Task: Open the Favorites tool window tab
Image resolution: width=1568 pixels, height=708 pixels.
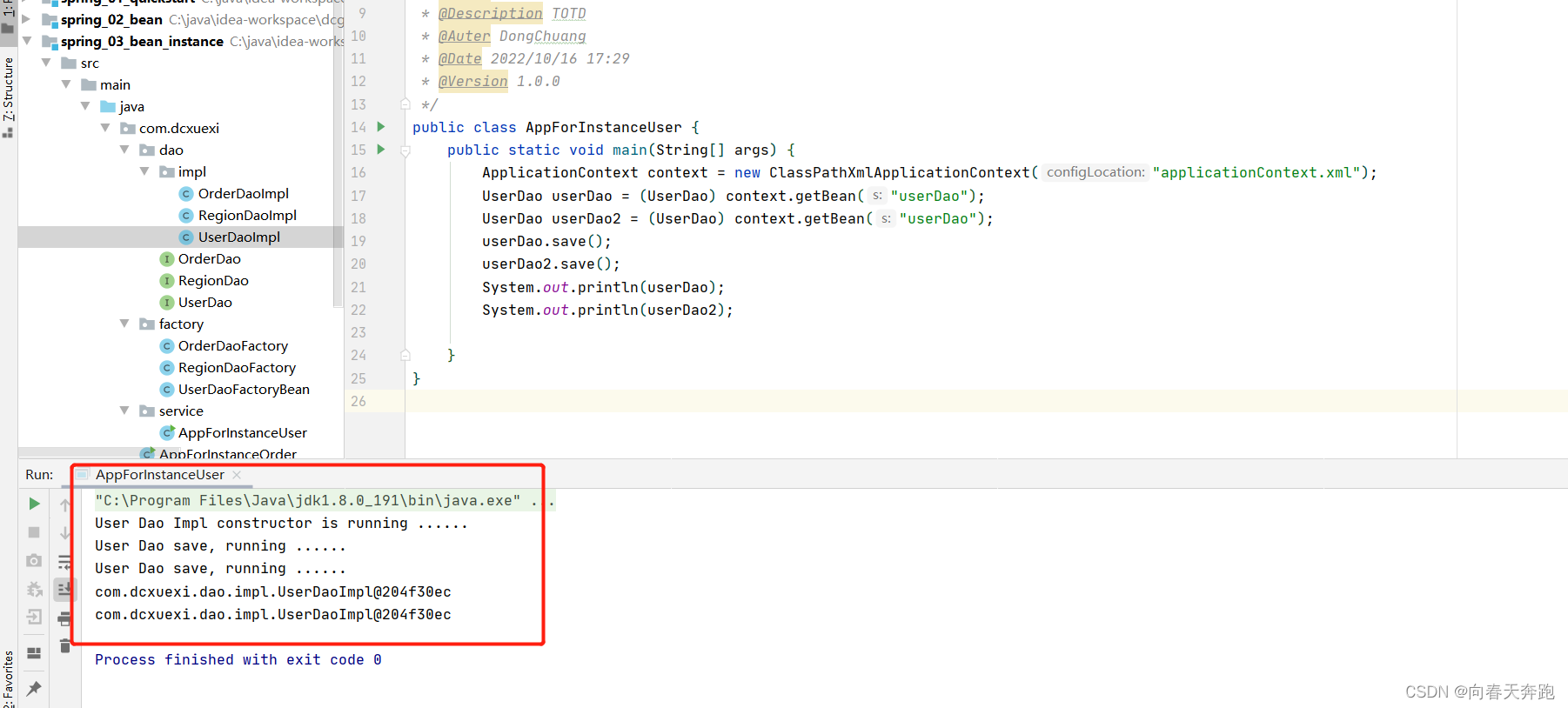Action: [9, 678]
